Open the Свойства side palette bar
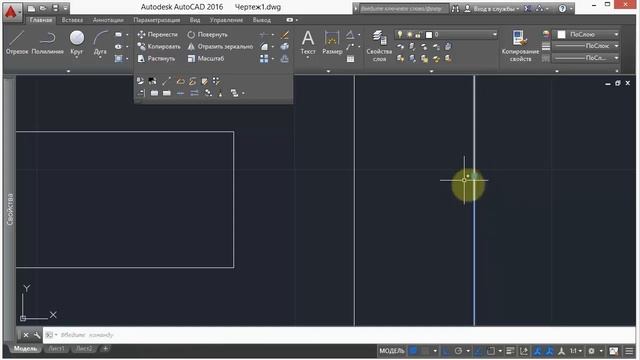The height and width of the screenshot is (360, 640). click(10, 209)
